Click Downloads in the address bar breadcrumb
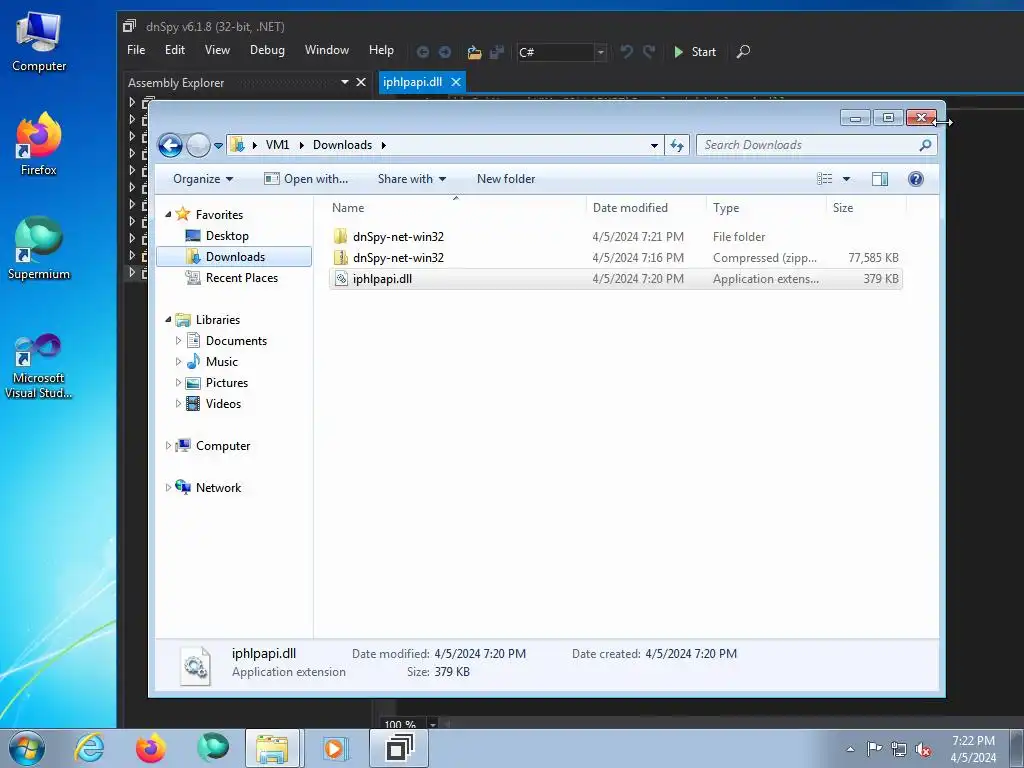Screen dimensions: 1024x768 pyautogui.click(x=342, y=145)
